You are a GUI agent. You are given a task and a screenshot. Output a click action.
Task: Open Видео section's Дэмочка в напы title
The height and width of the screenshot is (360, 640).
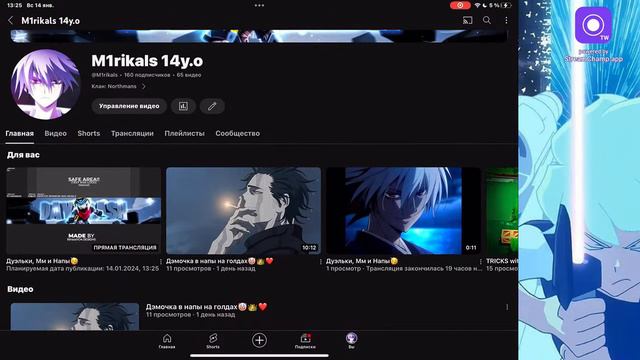click(207, 307)
